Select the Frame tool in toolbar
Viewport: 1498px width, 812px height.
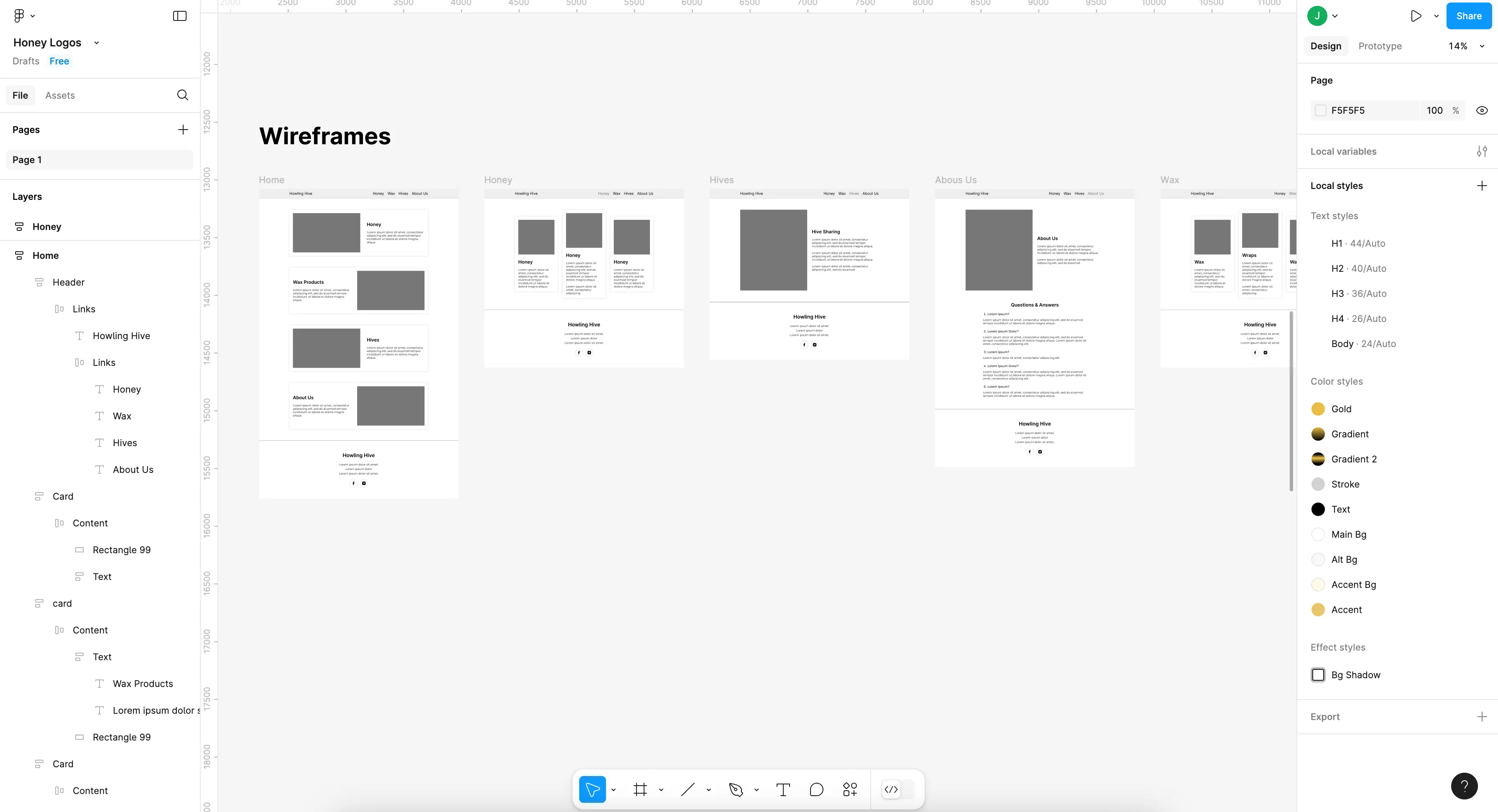coord(640,789)
